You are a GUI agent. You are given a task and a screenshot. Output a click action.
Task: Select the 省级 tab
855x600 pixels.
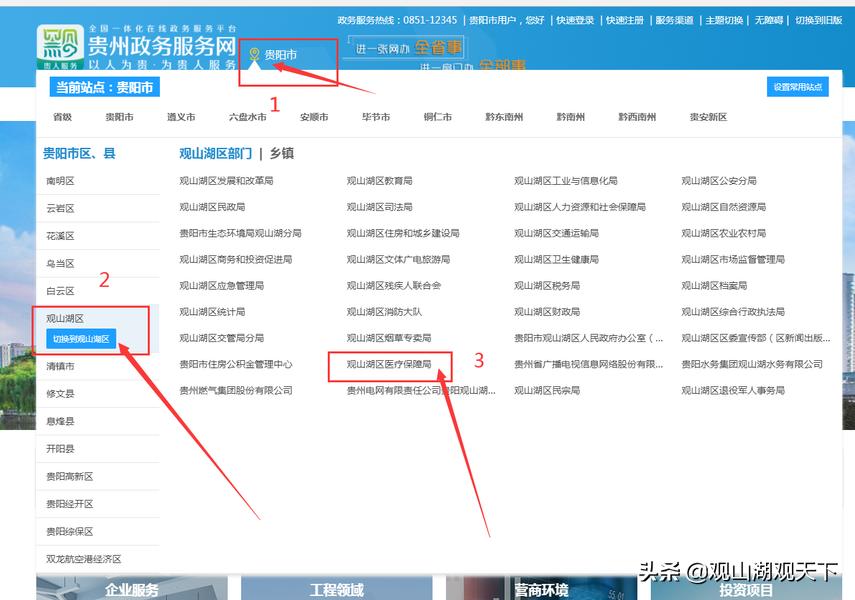click(x=63, y=117)
